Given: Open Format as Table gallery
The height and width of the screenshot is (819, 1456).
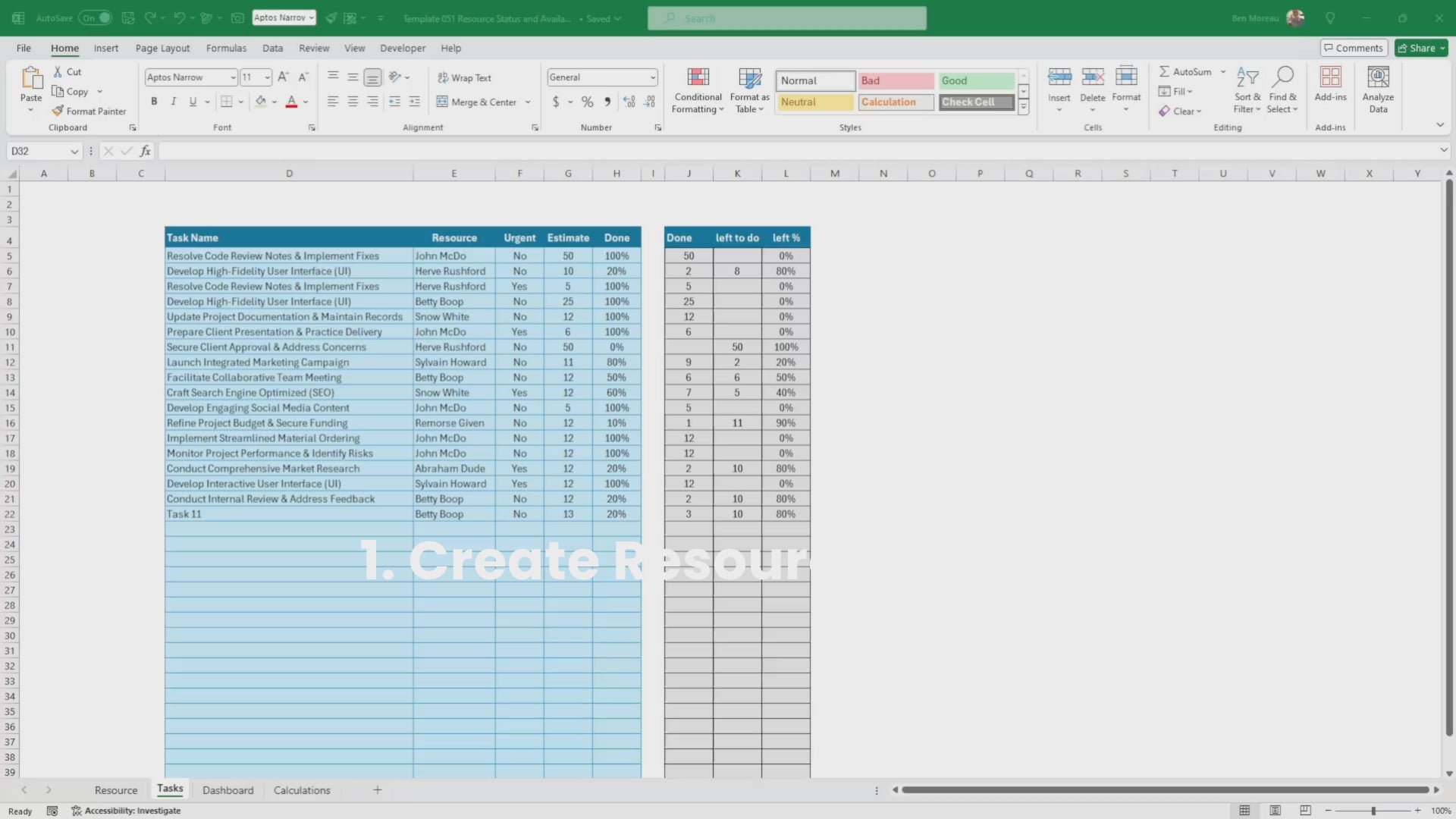Looking at the screenshot, I should click(x=749, y=78).
